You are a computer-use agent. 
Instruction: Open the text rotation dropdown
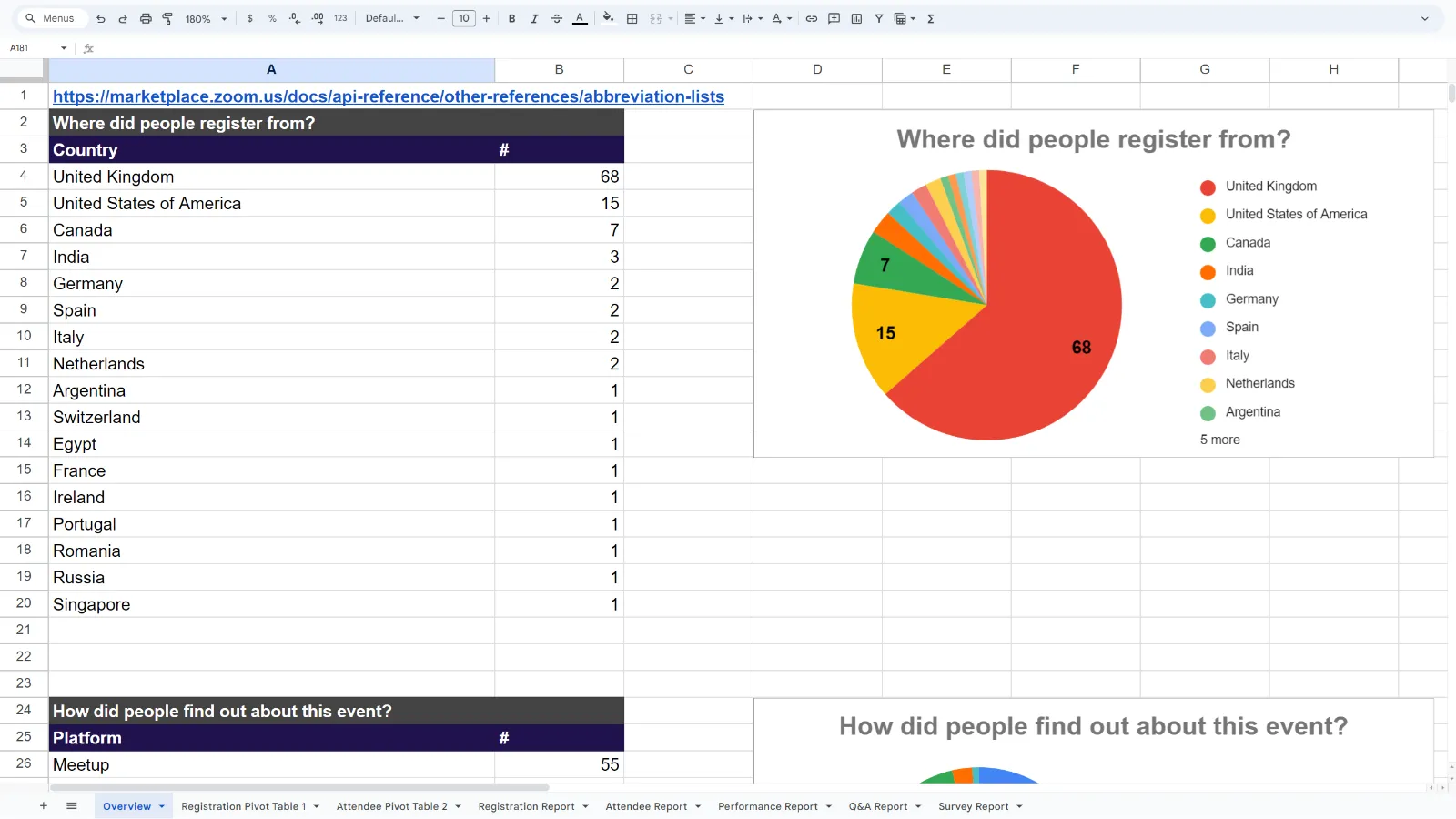pyautogui.click(x=782, y=18)
